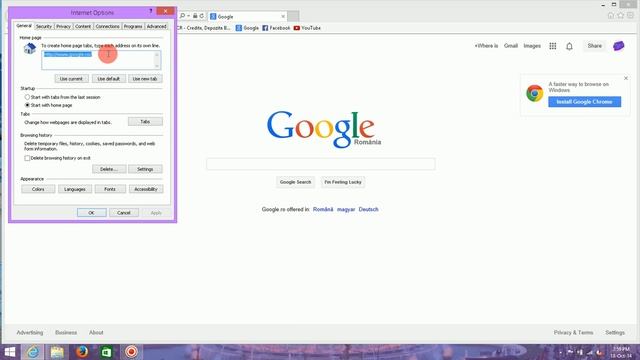
Task: Open the address bar dropdown arrow
Action: tap(189, 16)
